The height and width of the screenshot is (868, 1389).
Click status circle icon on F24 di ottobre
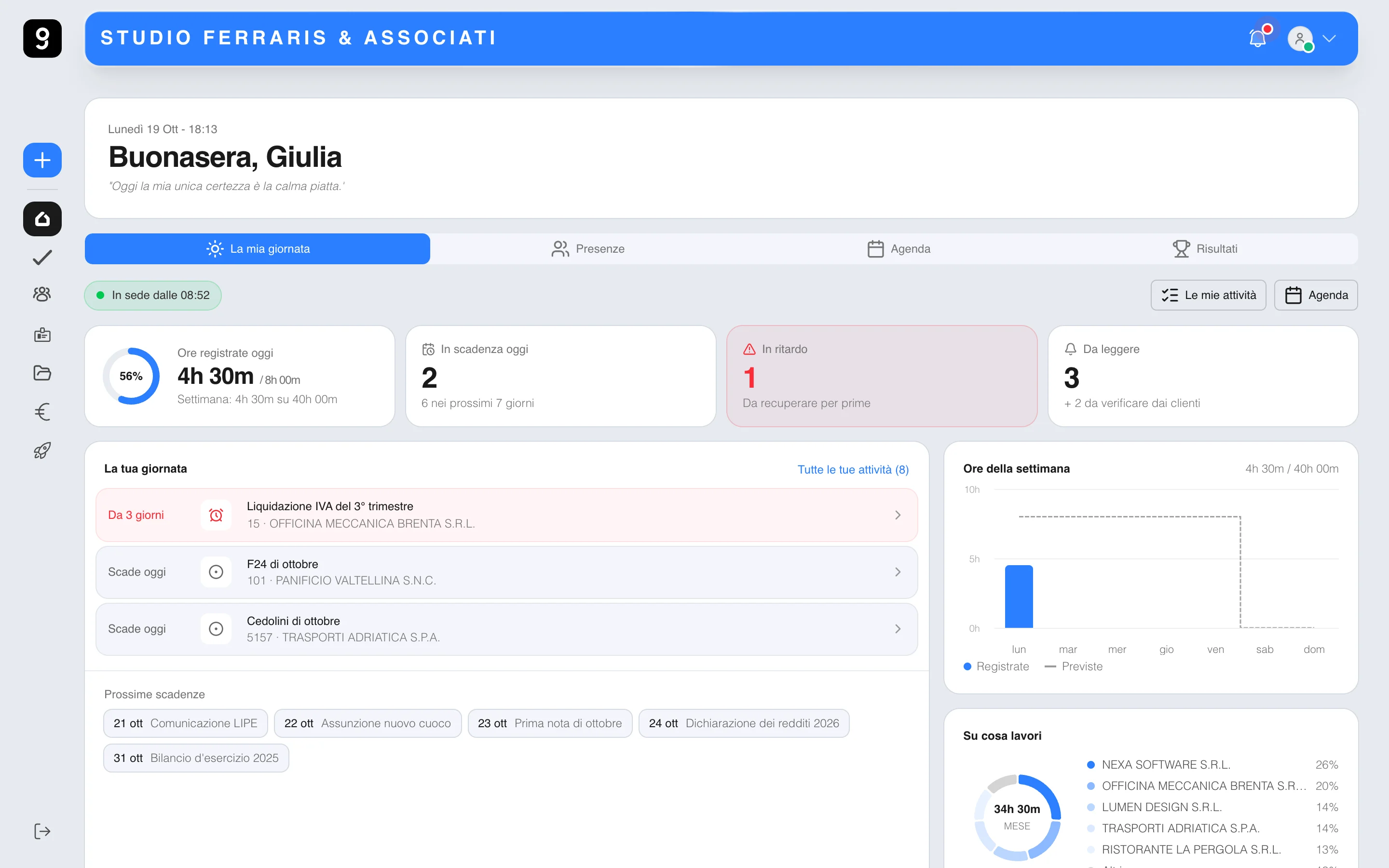(216, 572)
